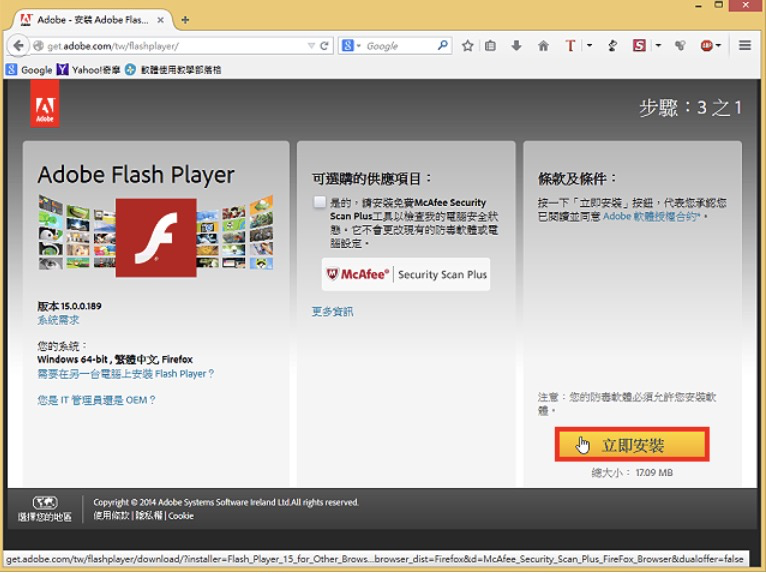Click the magnifier search icon
Viewport: 766px width, 574px height.
(x=443, y=45)
